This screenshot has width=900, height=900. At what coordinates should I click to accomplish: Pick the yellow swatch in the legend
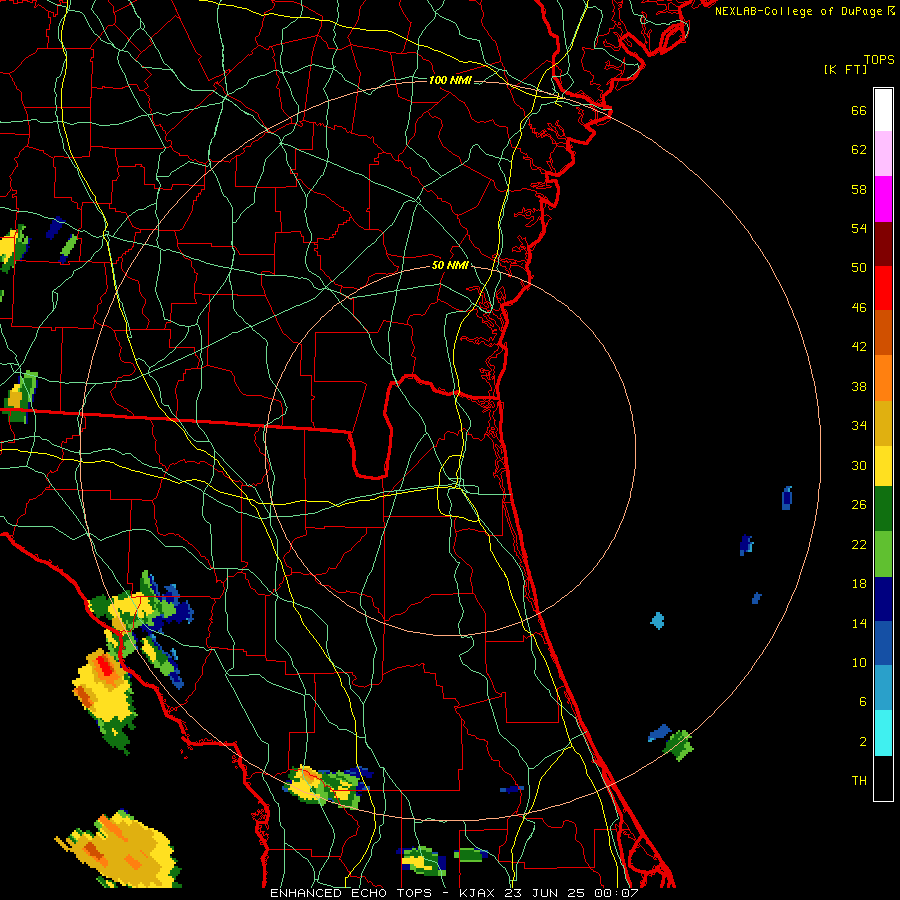pos(883,465)
